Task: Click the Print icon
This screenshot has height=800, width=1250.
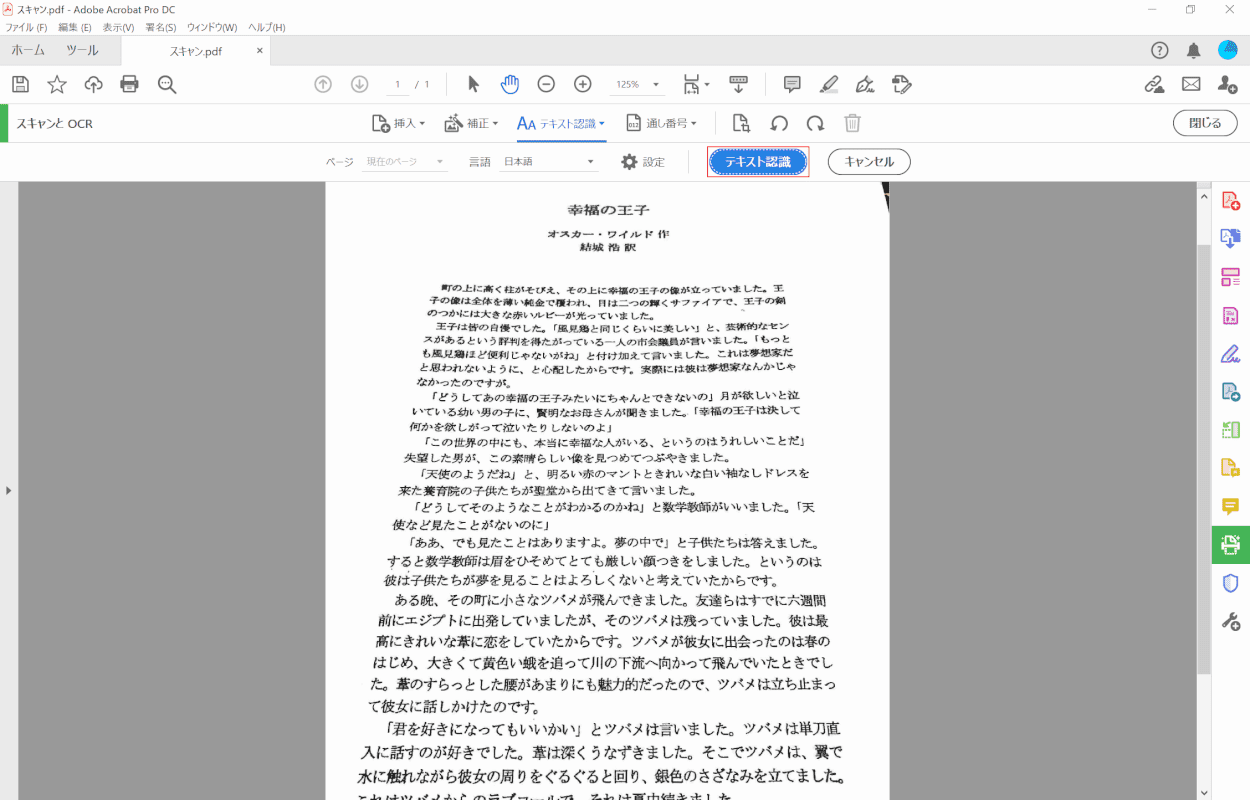Action: point(129,84)
